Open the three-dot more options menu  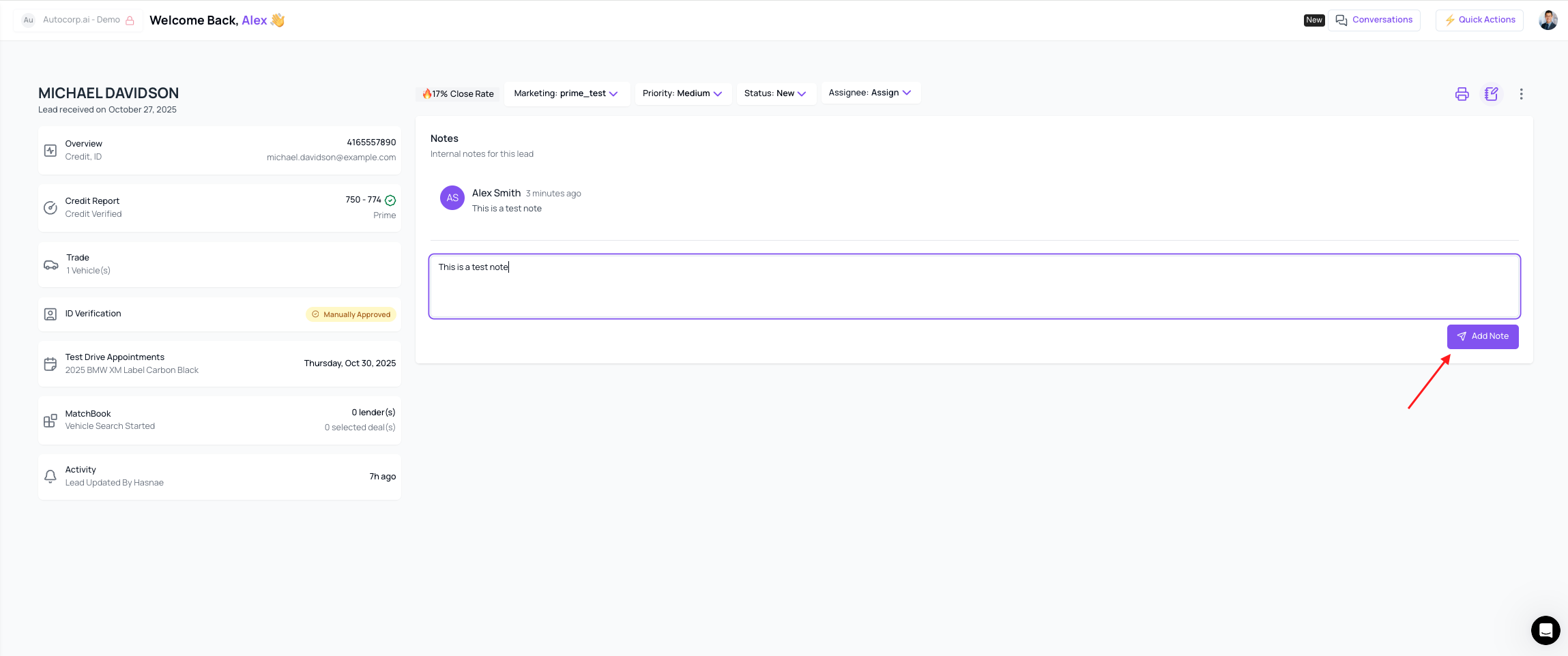pos(1521,94)
